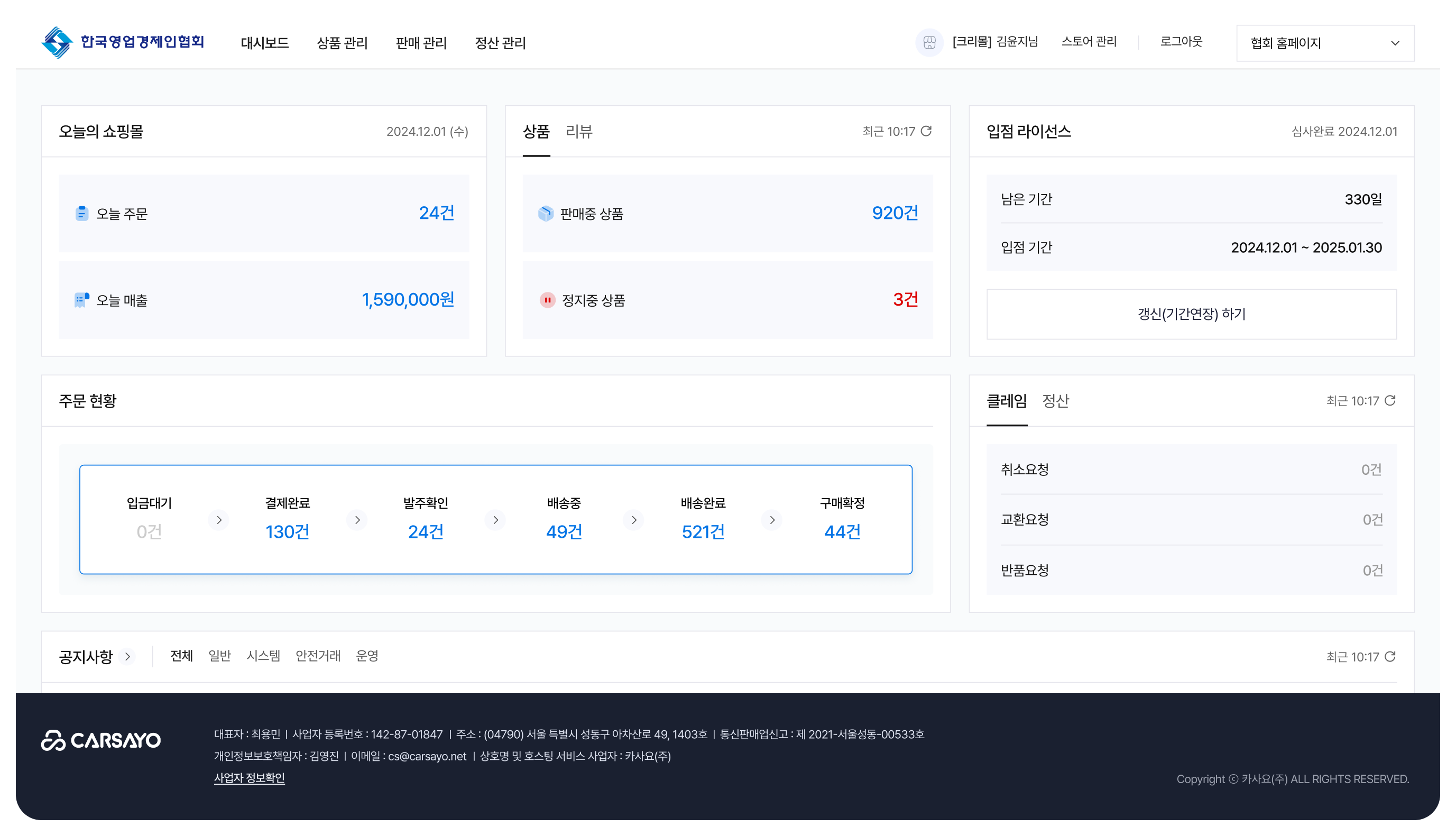
Task: Select the 클레임 tab
Action: (1007, 401)
